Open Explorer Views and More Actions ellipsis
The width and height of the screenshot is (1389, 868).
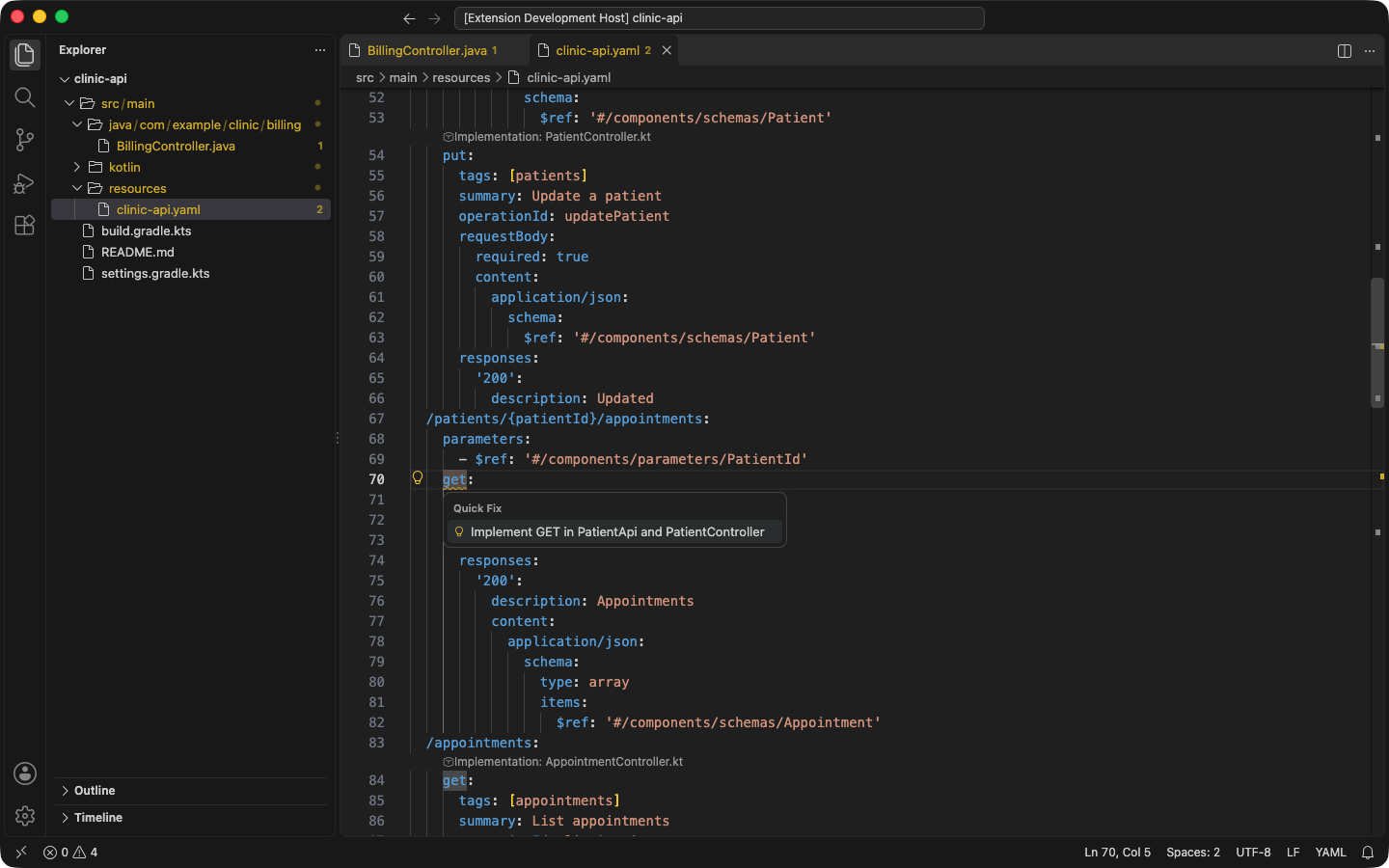320,50
